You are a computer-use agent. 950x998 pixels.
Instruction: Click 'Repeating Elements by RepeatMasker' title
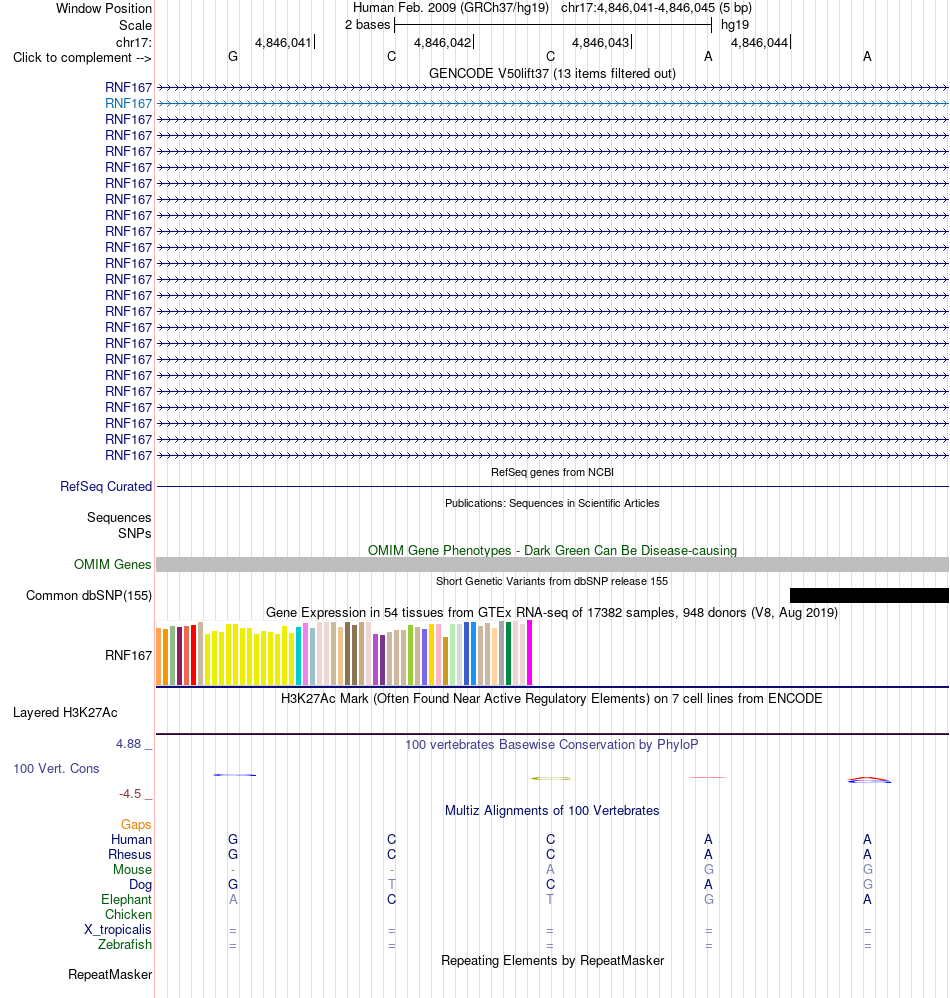552,960
